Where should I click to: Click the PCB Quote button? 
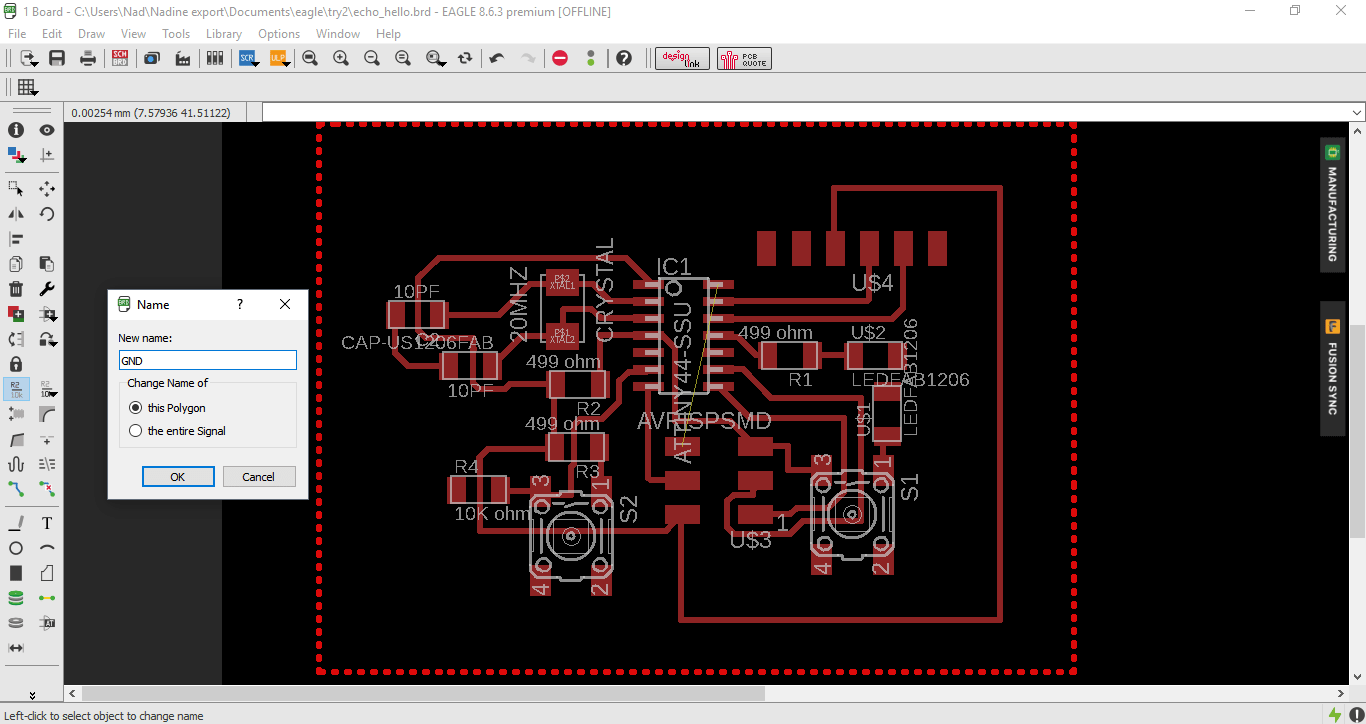pos(744,58)
